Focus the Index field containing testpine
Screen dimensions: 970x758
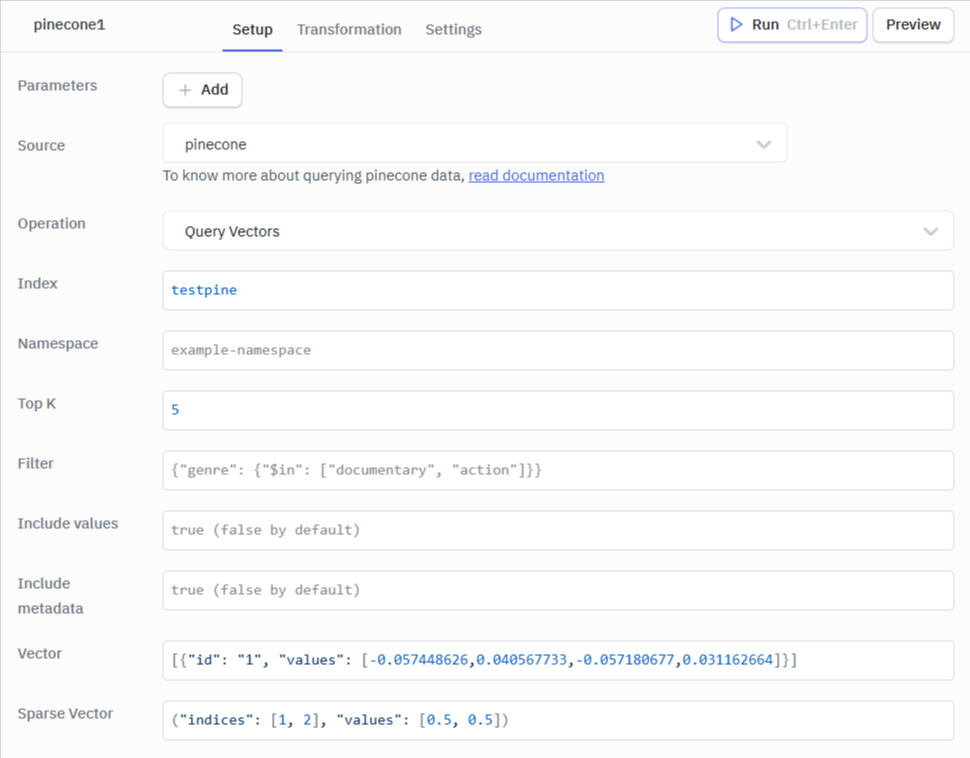point(558,290)
